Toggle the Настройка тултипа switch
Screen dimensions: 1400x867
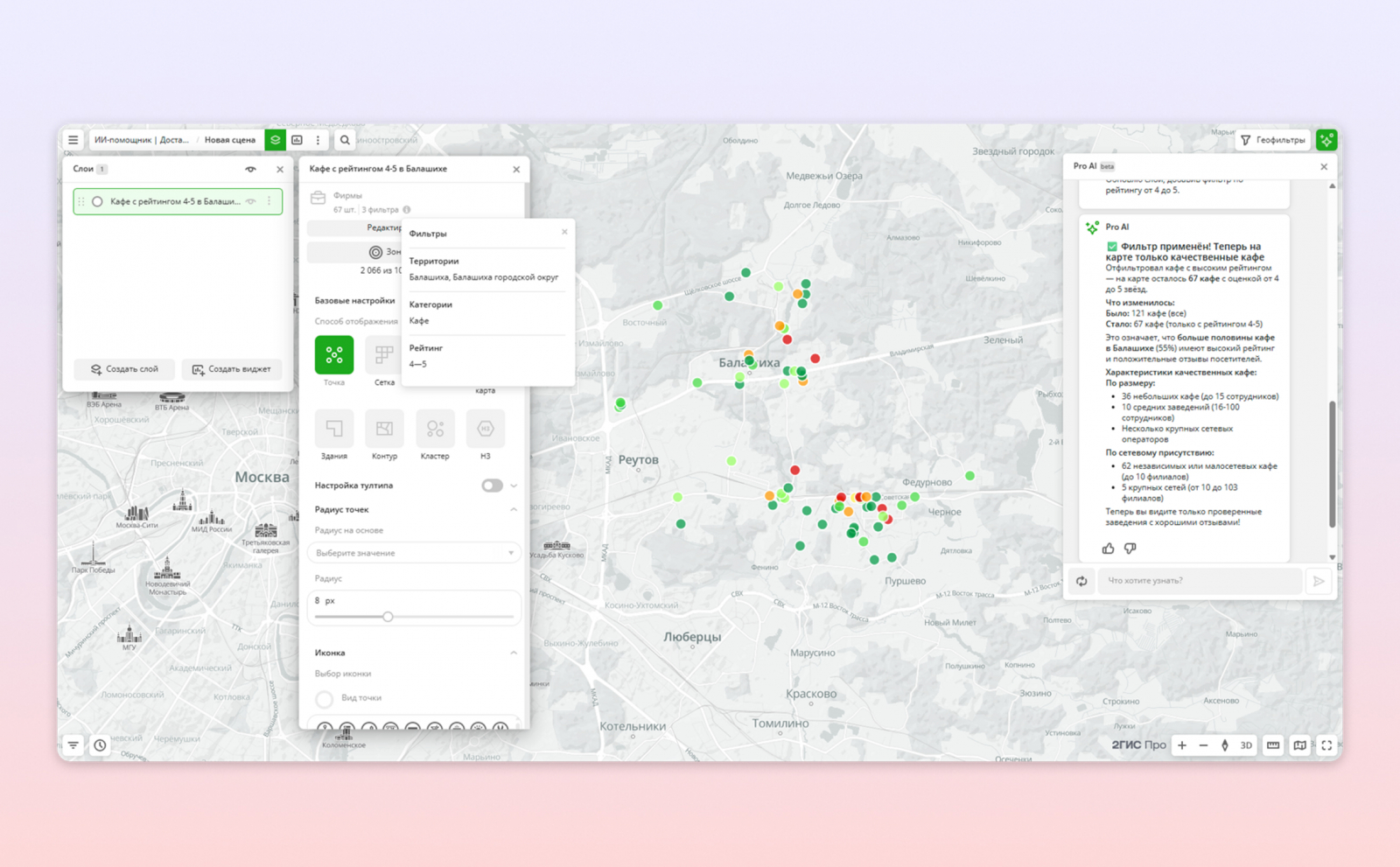pyautogui.click(x=492, y=486)
